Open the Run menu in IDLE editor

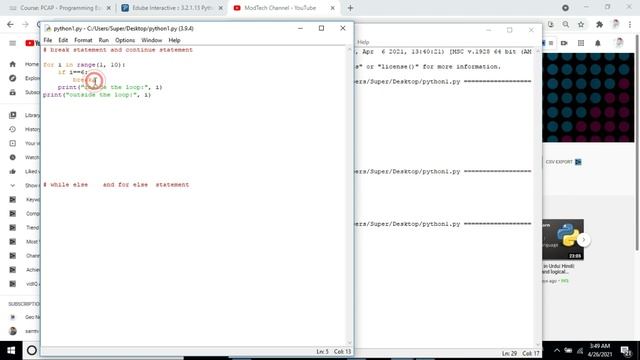tap(104, 40)
